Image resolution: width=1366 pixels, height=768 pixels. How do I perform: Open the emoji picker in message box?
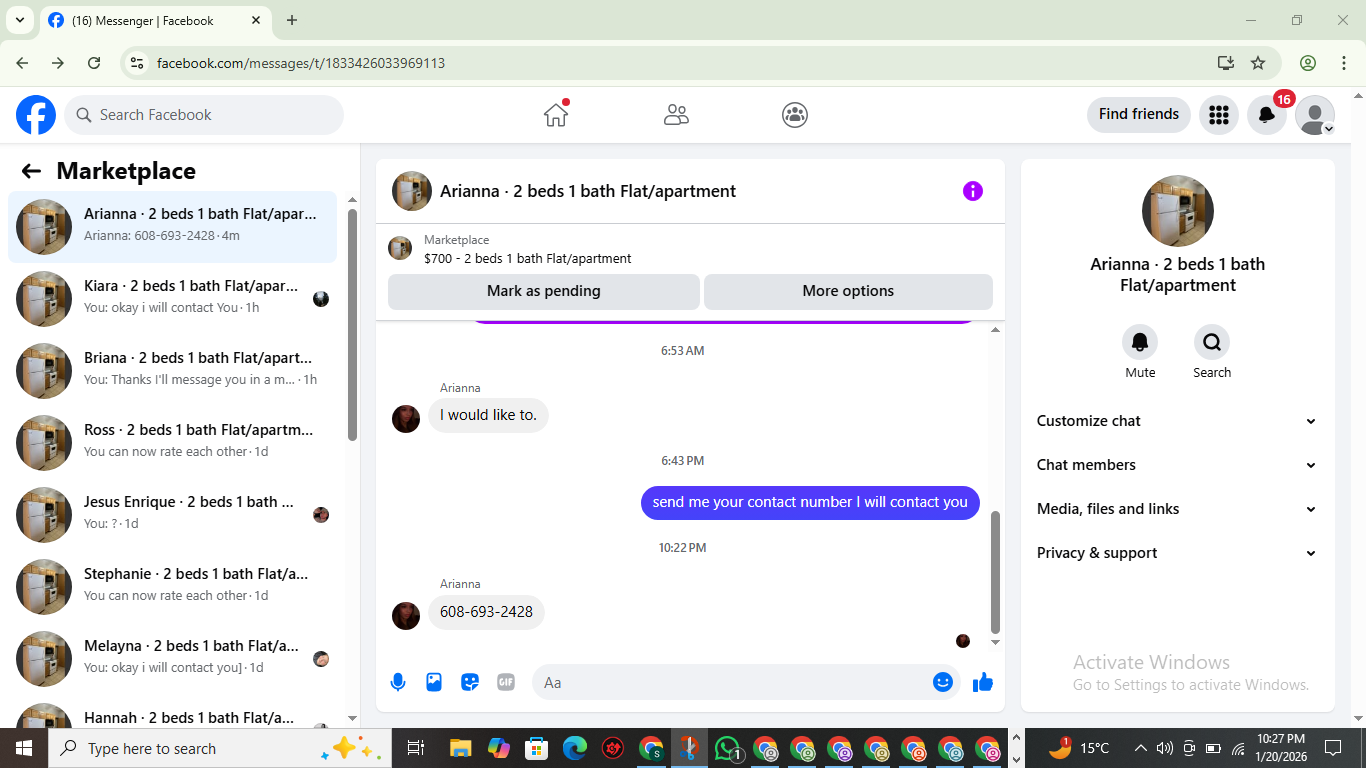943,682
